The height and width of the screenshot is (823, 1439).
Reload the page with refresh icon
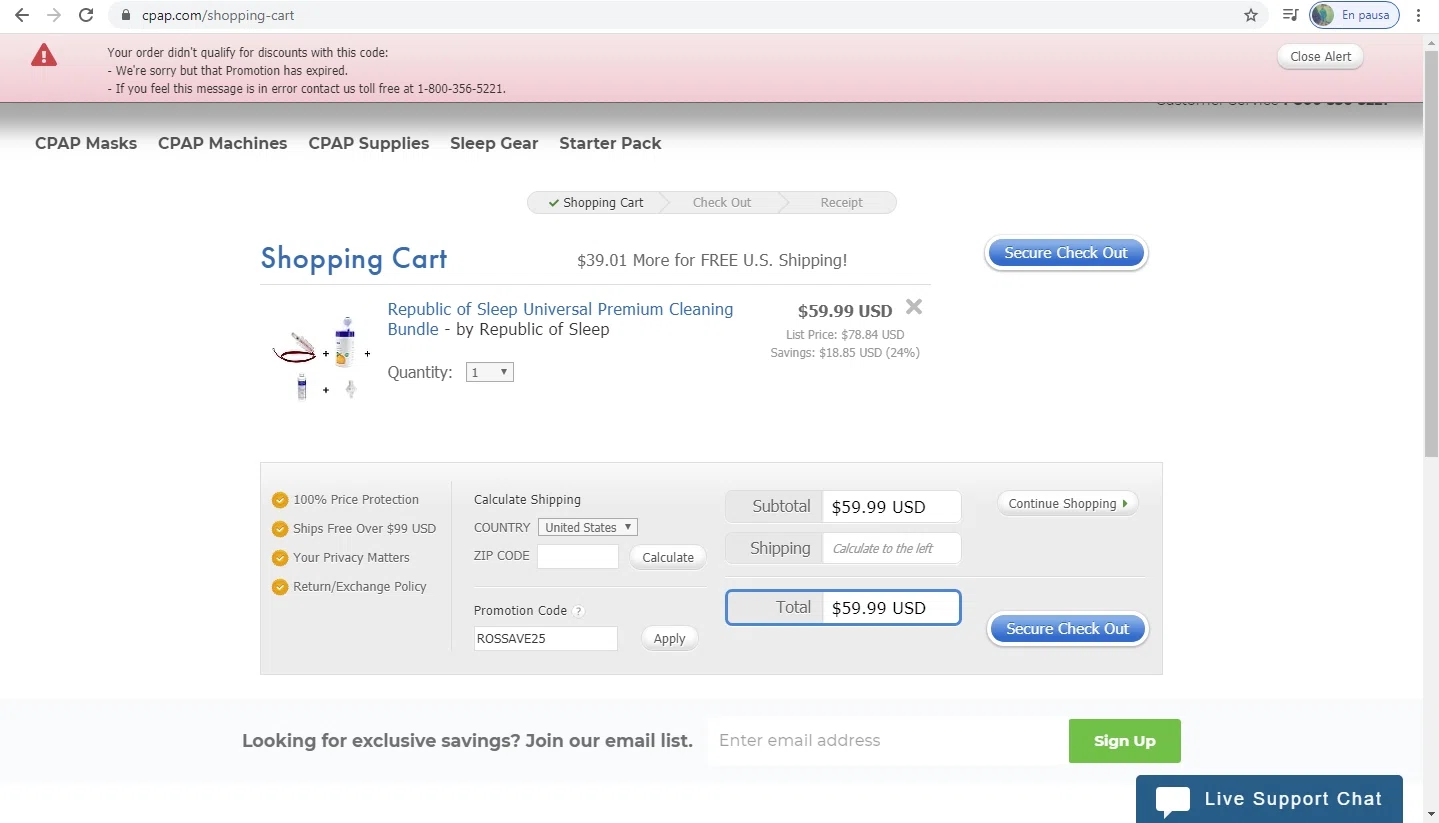click(x=86, y=15)
